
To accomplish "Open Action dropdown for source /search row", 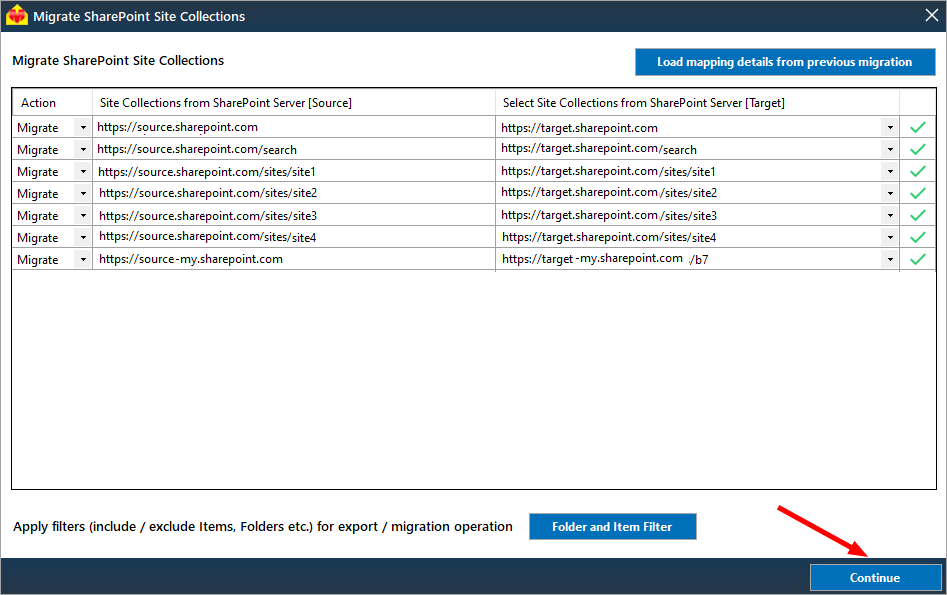I will 83,149.
